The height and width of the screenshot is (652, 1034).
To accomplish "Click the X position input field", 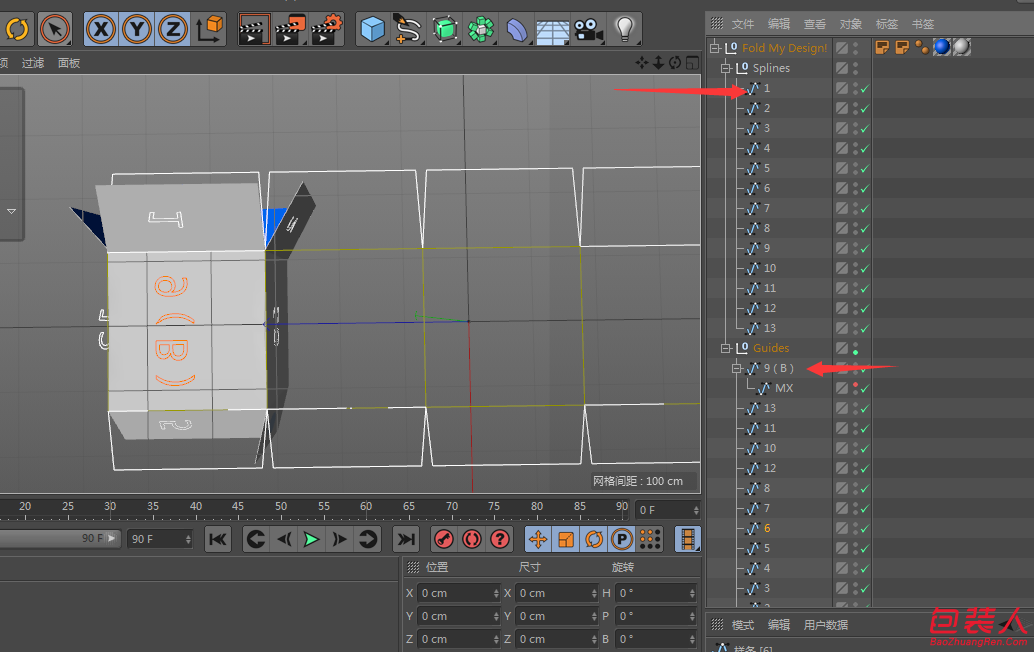I will click(459, 593).
